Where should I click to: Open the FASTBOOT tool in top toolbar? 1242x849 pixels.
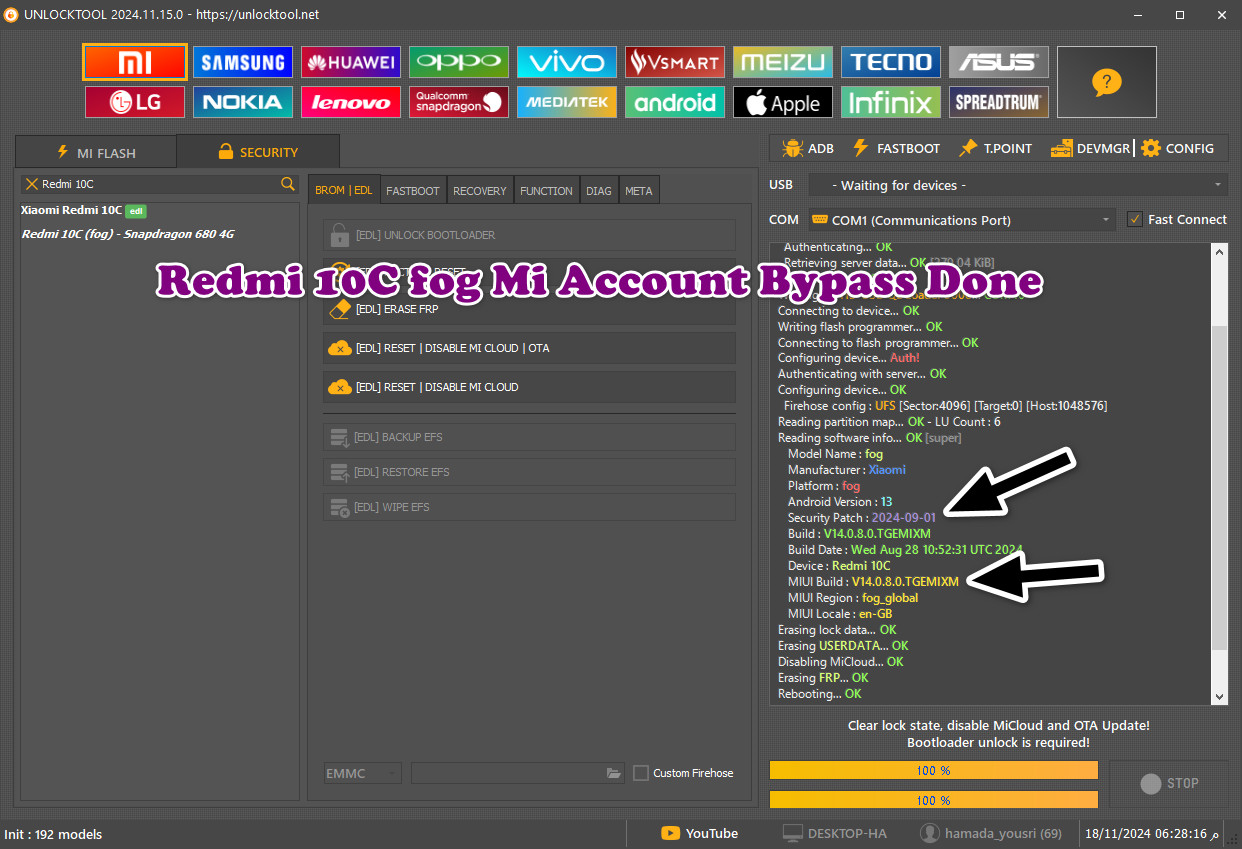[896, 148]
